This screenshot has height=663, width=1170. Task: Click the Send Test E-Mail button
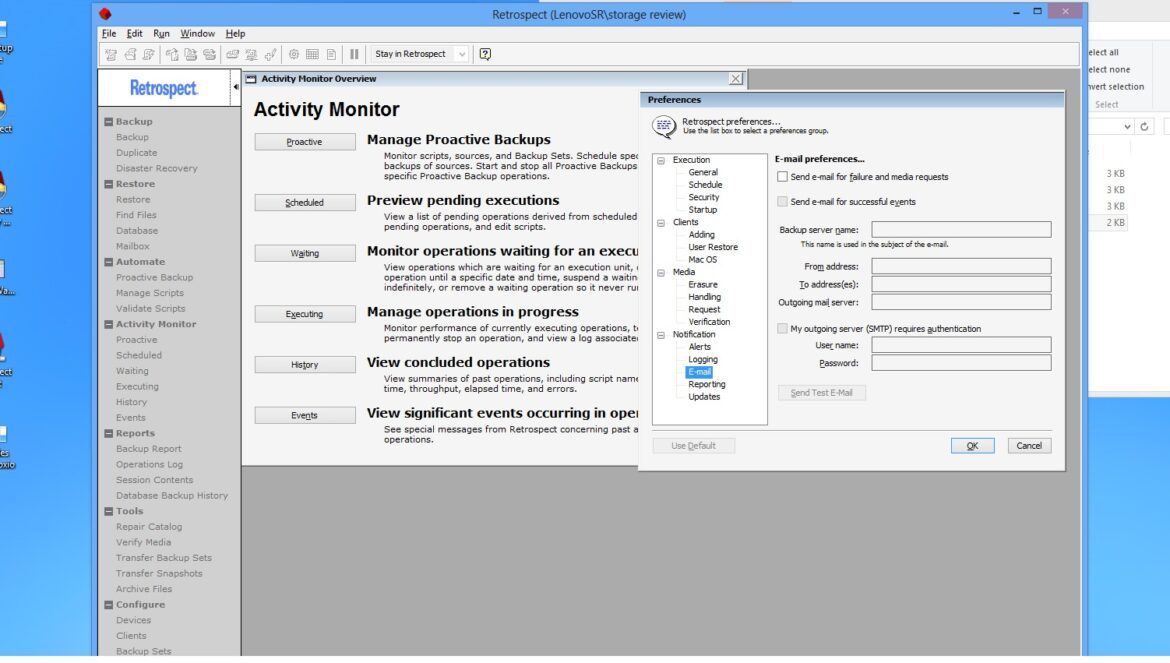tap(822, 392)
